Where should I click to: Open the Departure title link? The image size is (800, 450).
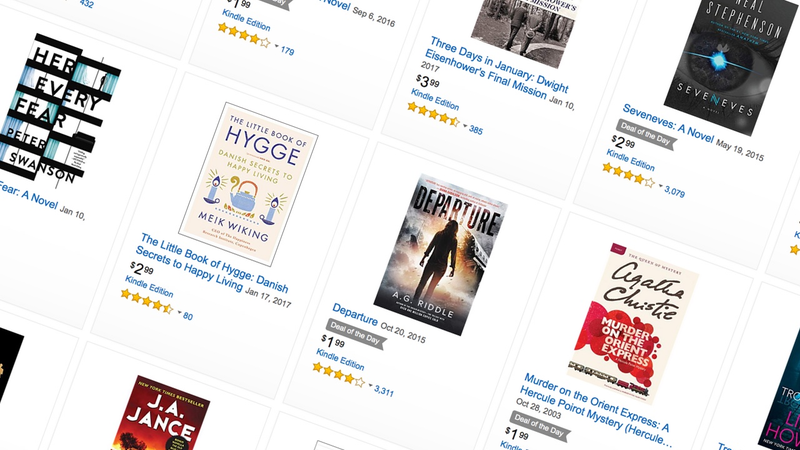[355, 314]
